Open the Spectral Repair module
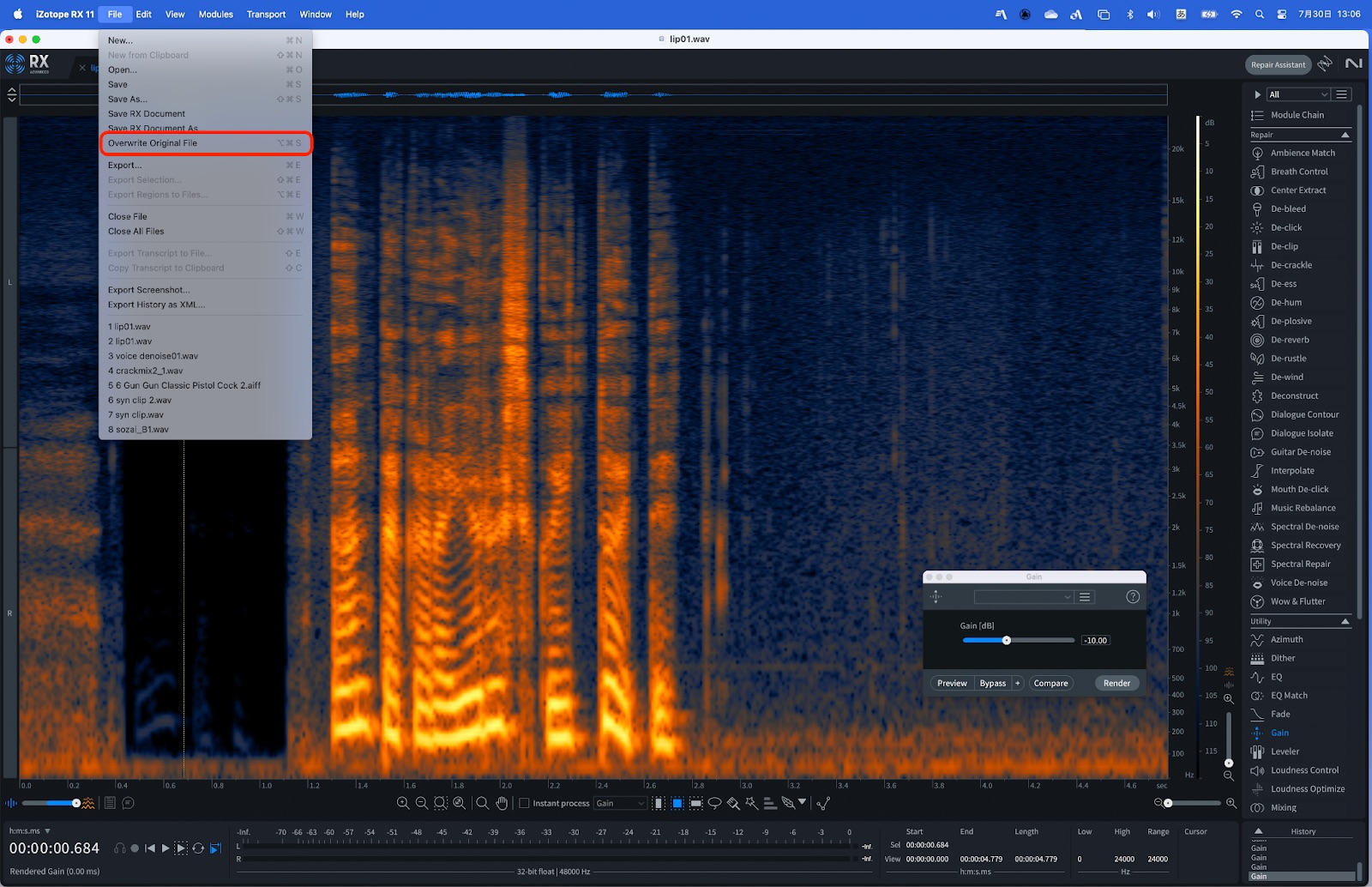Image resolution: width=1372 pixels, height=887 pixels. pos(1300,564)
